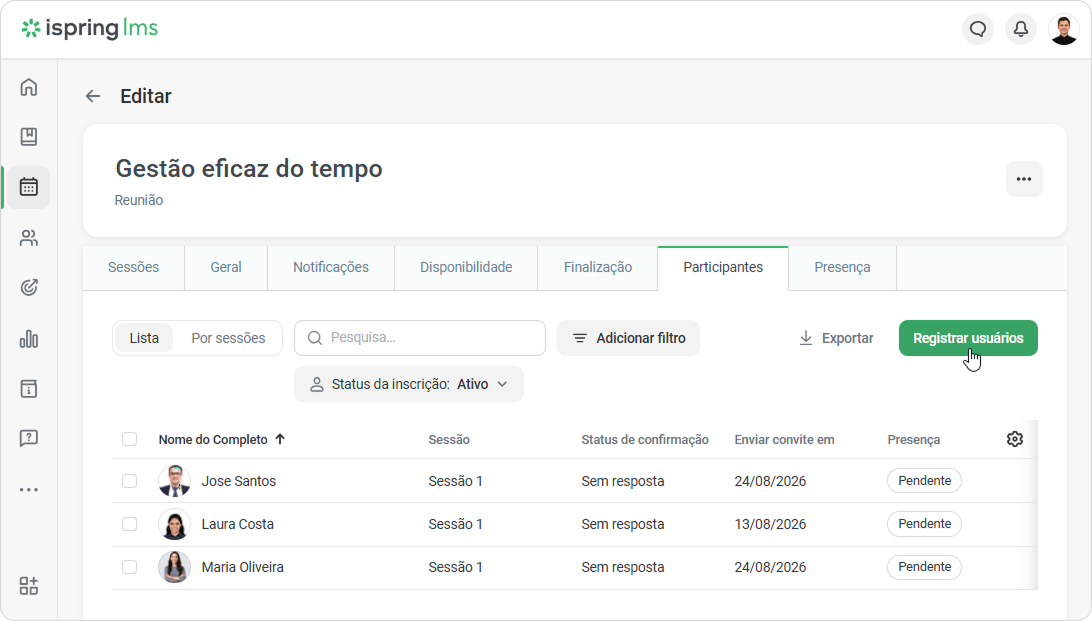Open the Home icon in sidebar

click(29, 87)
